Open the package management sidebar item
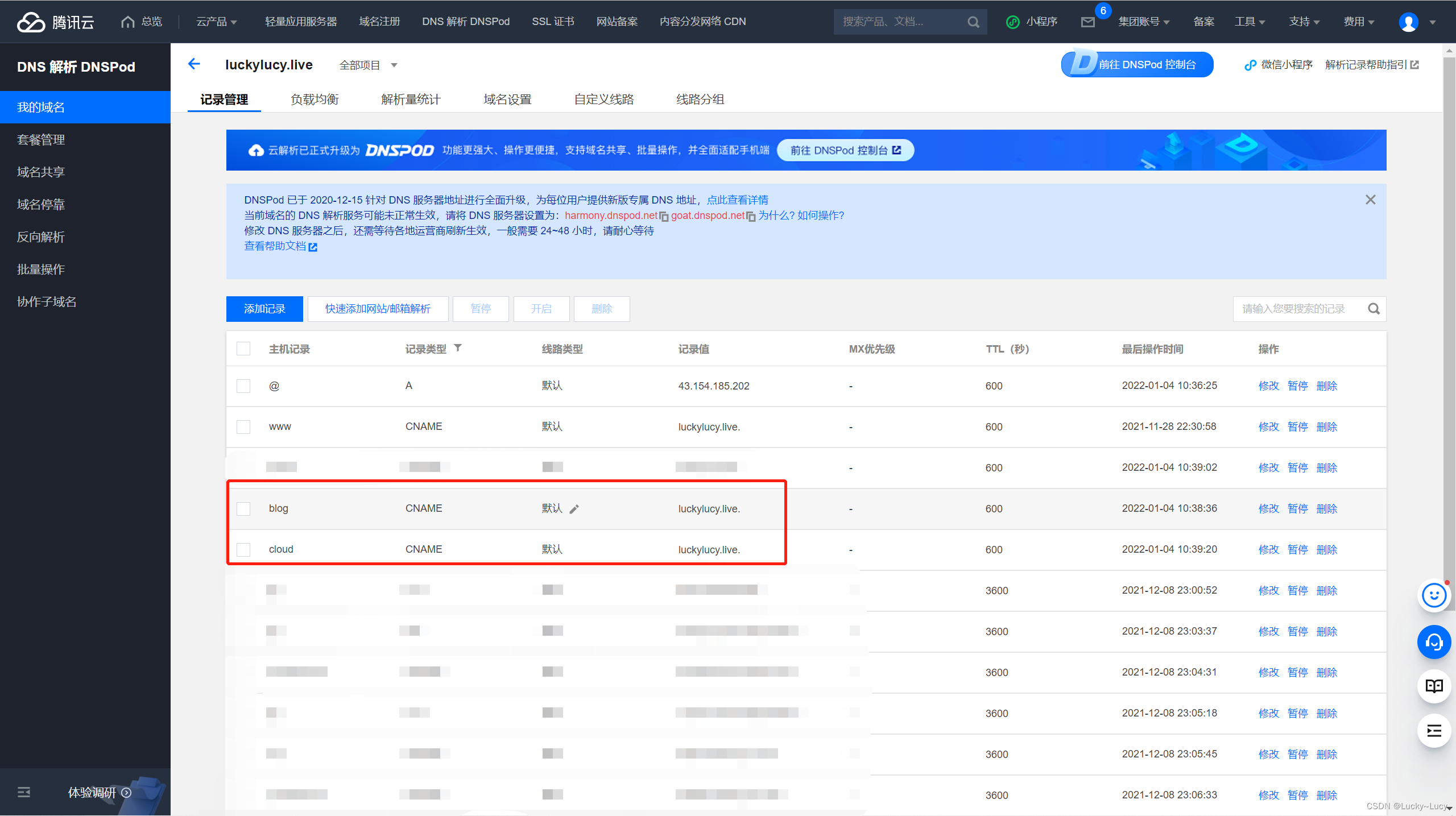This screenshot has height=816, width=1456. tap(85, 140)
